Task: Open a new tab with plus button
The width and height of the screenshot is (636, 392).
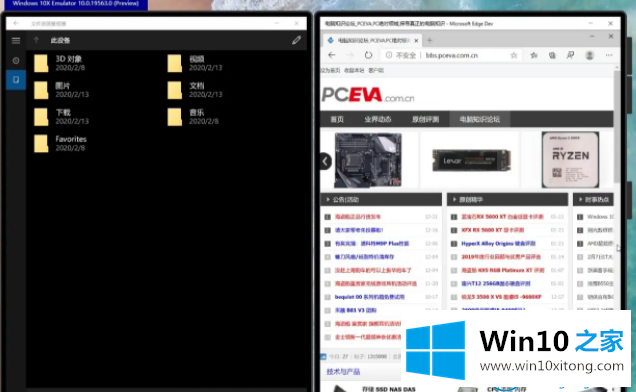Action: (430, 40)
